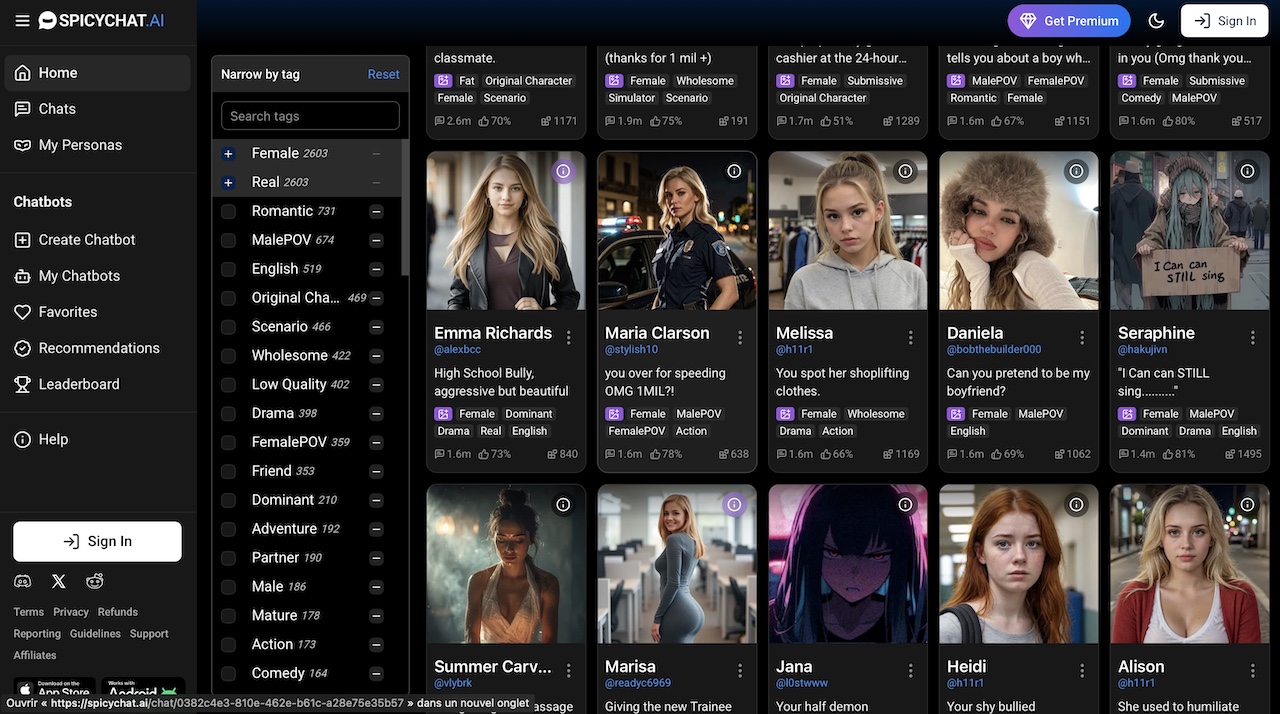Exclude Mature tag with minus icon
1280x714 pixels.
[376, 616]
